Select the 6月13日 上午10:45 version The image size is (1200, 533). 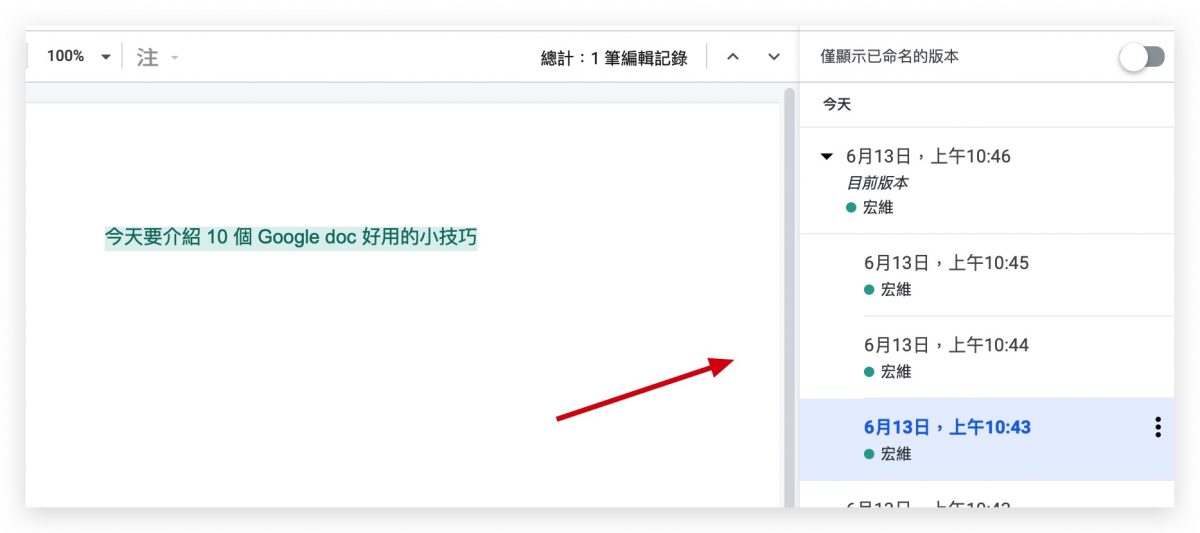pyautogui.click(x=986, y=275)
